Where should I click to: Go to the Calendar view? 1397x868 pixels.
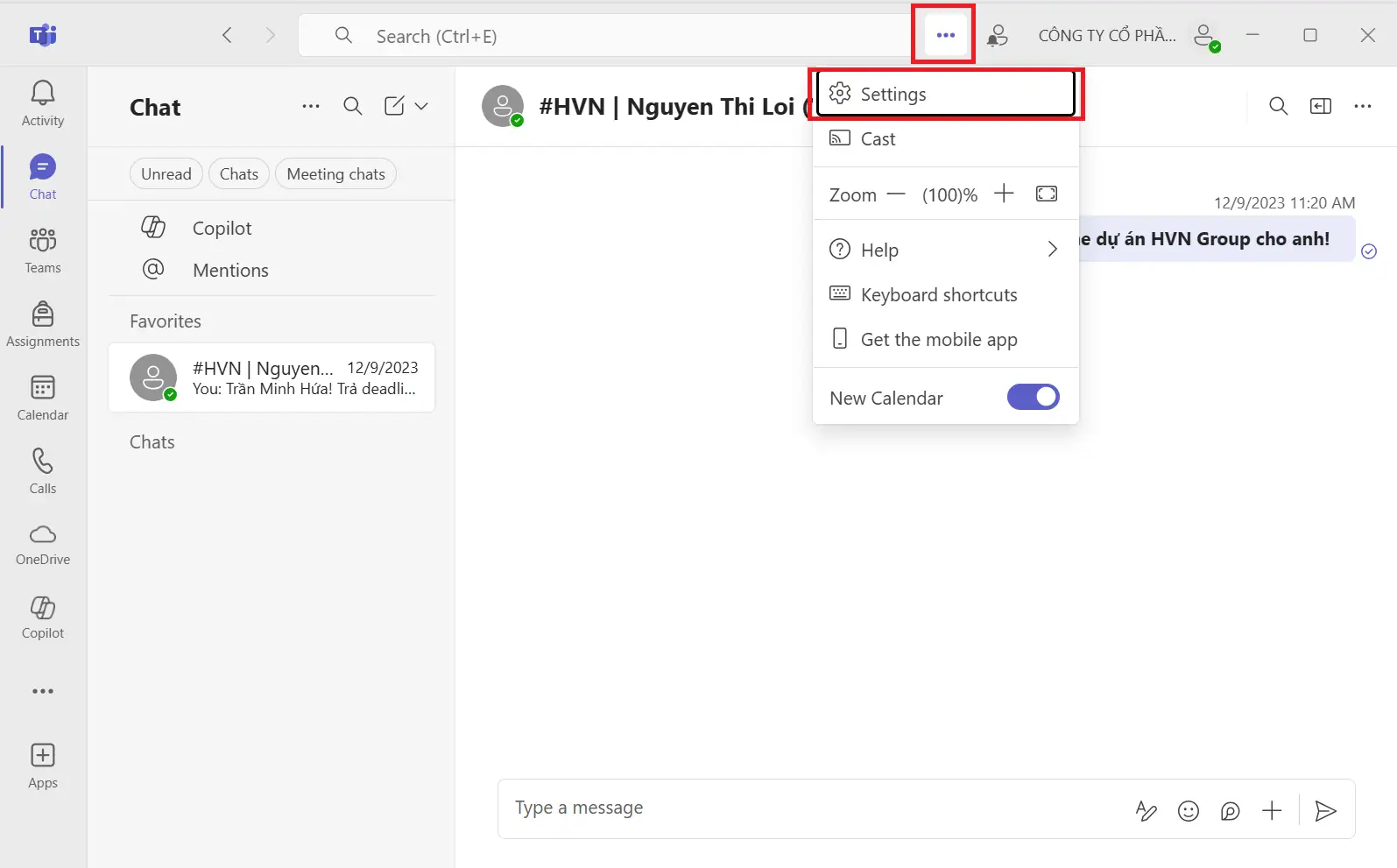point(42,398)
